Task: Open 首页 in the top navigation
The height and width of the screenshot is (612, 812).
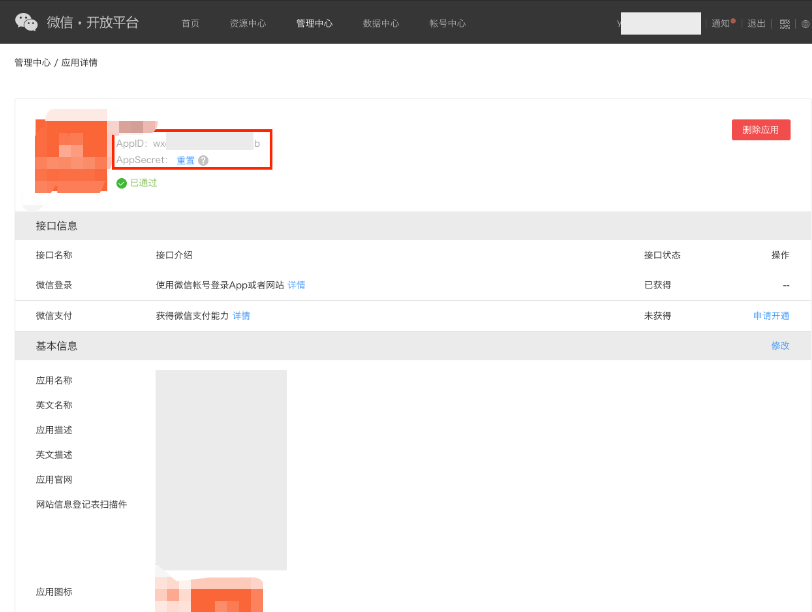Action: [190, 23]
